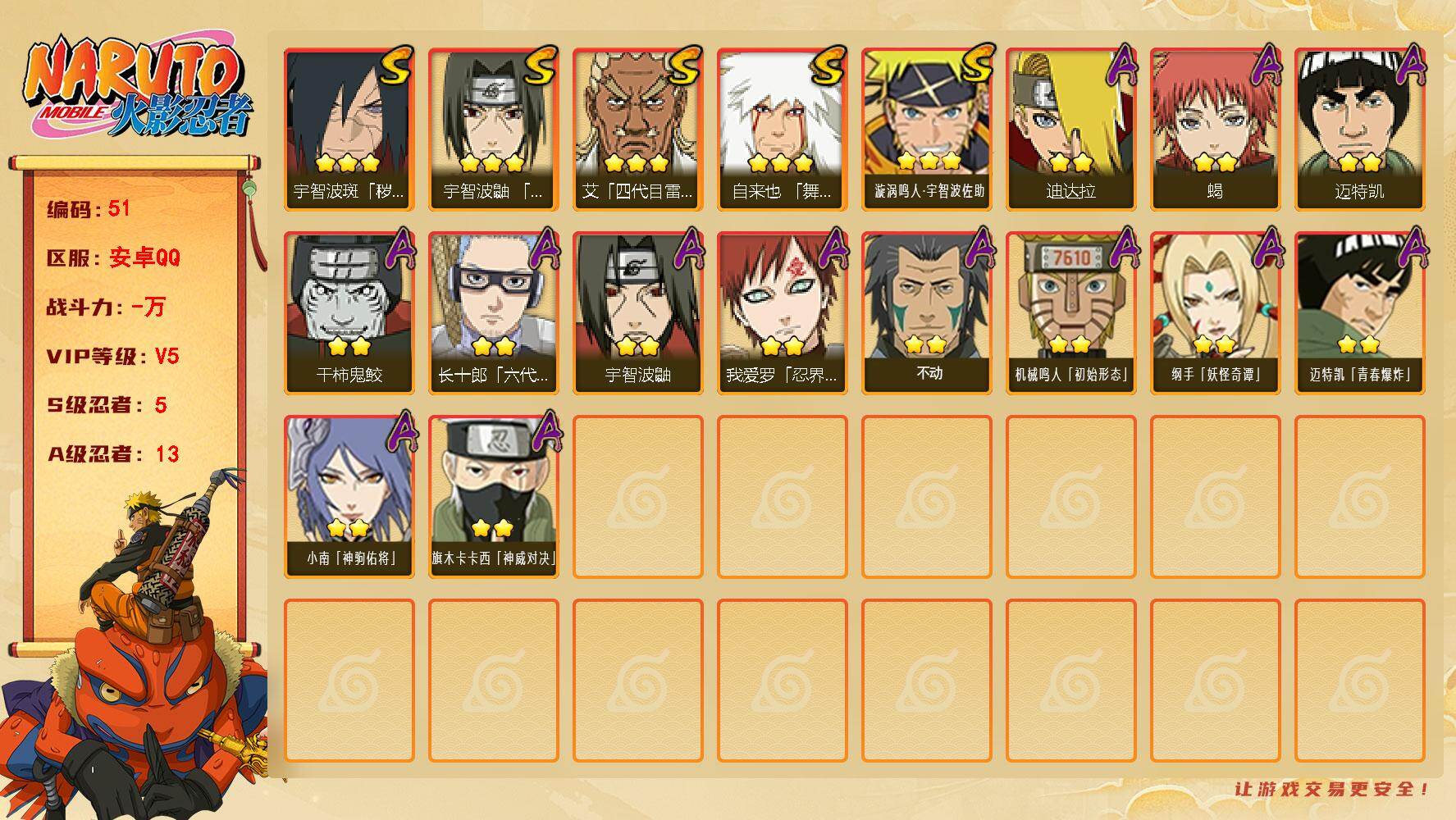Click the S rank badge on 宇智波鼬 card

tap(539, 66)
